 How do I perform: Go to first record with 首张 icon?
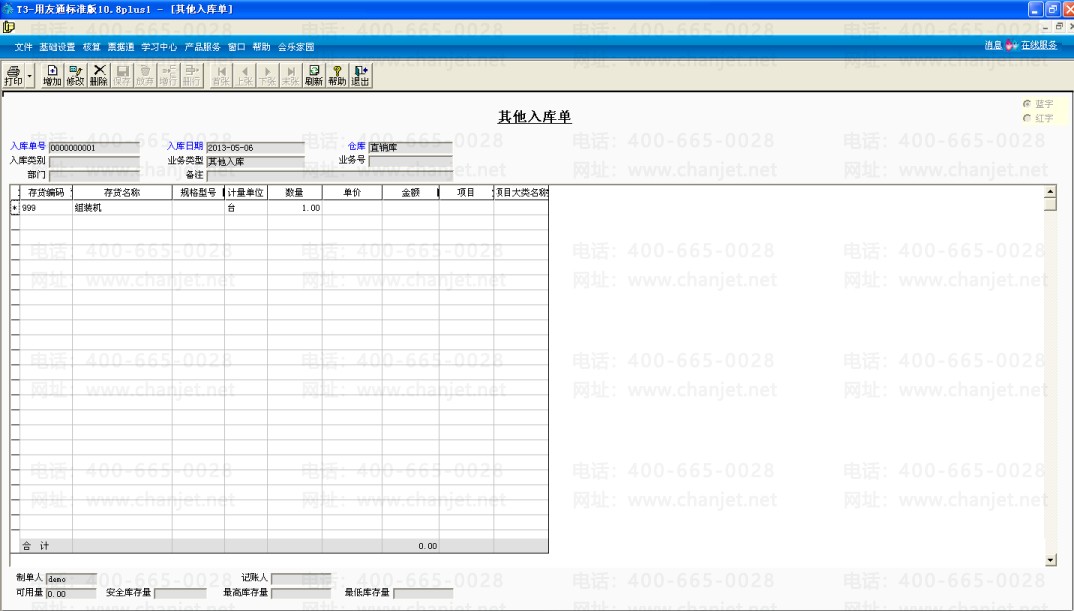coord(221,75)
